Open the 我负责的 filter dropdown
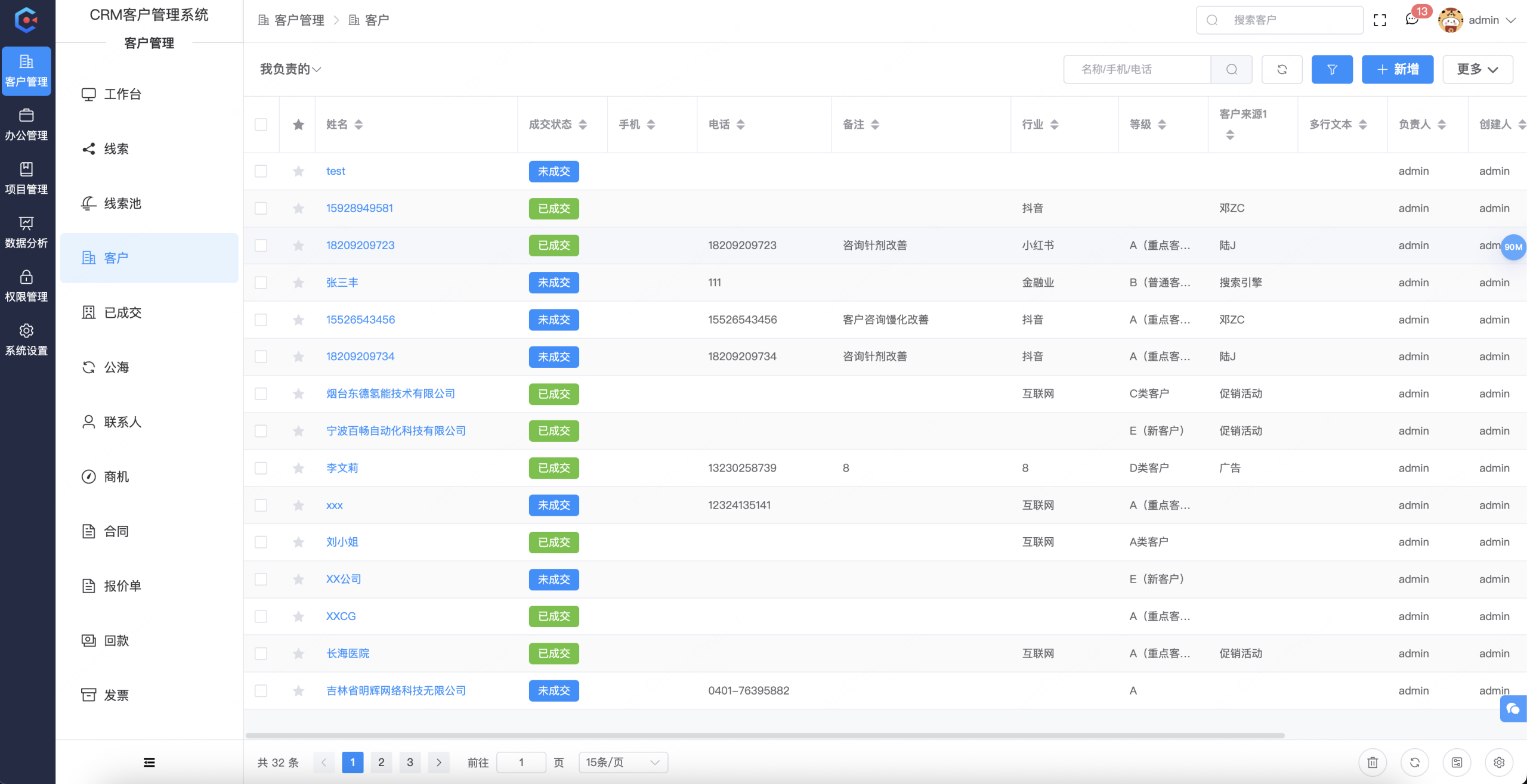The width and height of the screenshot is (1527, 784). [290, 69]
